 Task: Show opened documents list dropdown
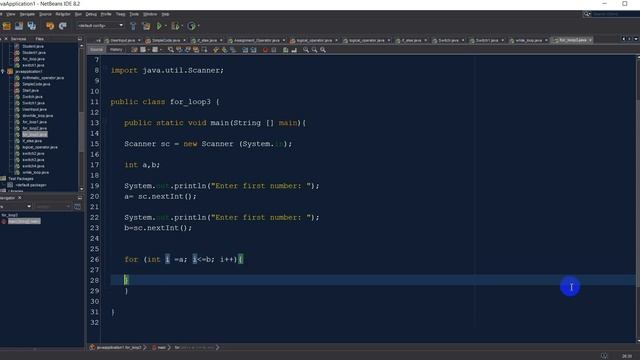click(636, 39)
